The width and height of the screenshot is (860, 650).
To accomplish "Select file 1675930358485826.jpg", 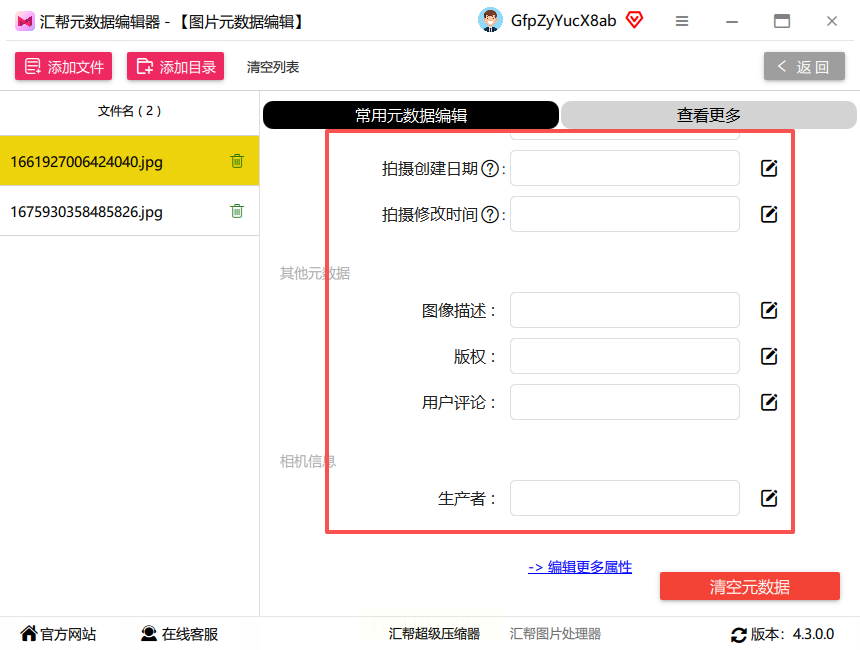I will (x=129, y=211).
